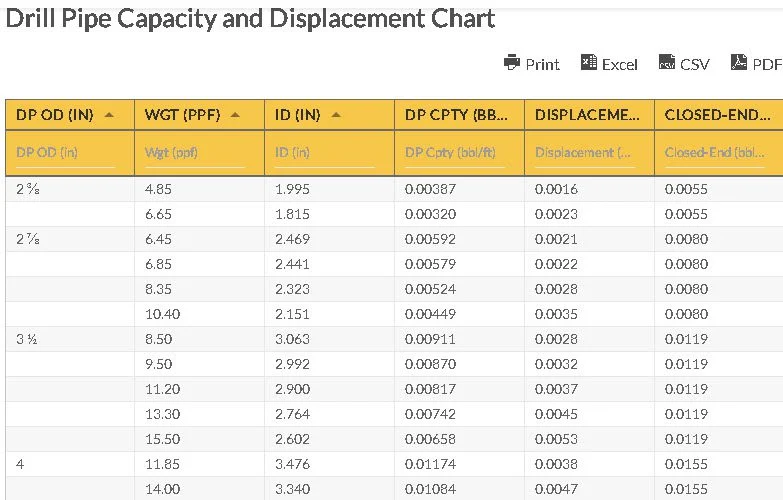Sort by the WGT (PPF) arrow
This screenshot has width=783, height=500.
(x=235, y=115)
